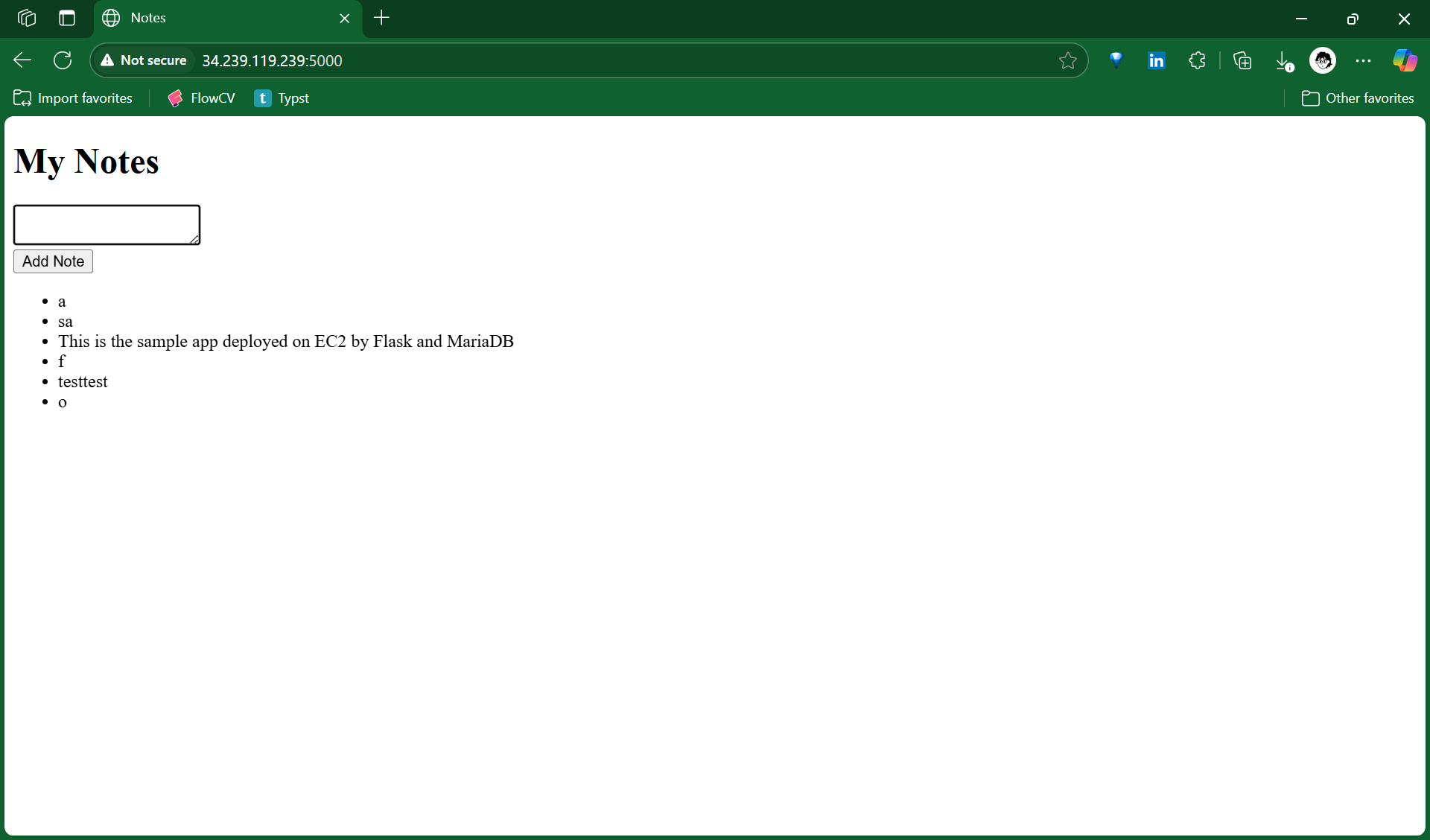Click the 'My Notes' heading
This screenshot has height=840, width=1430.
click(x=86, y=162)
